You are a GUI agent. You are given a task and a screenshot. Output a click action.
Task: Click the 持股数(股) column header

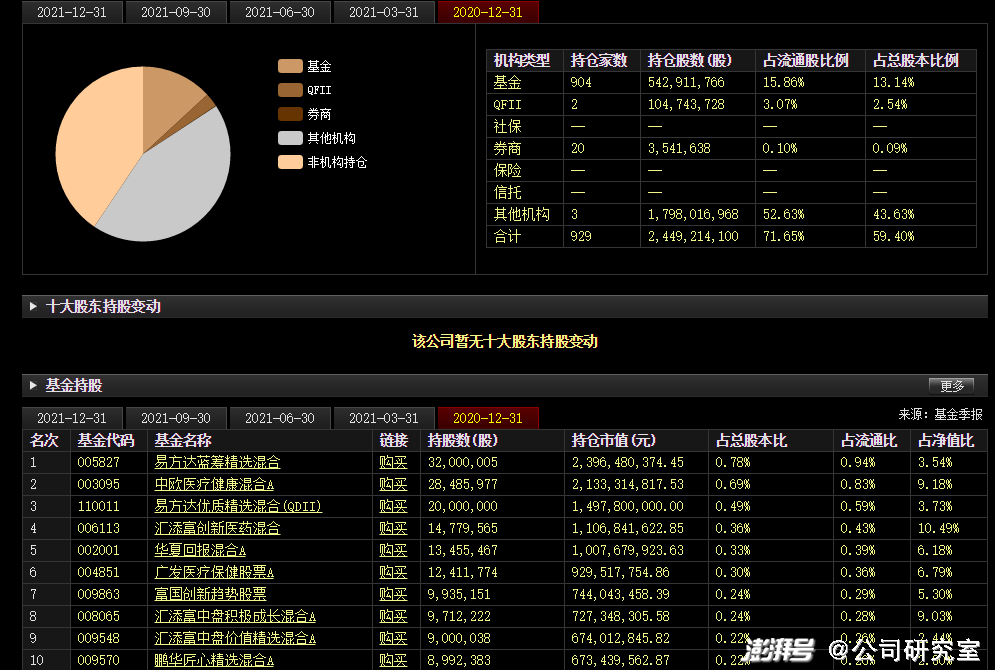point(462,440)
